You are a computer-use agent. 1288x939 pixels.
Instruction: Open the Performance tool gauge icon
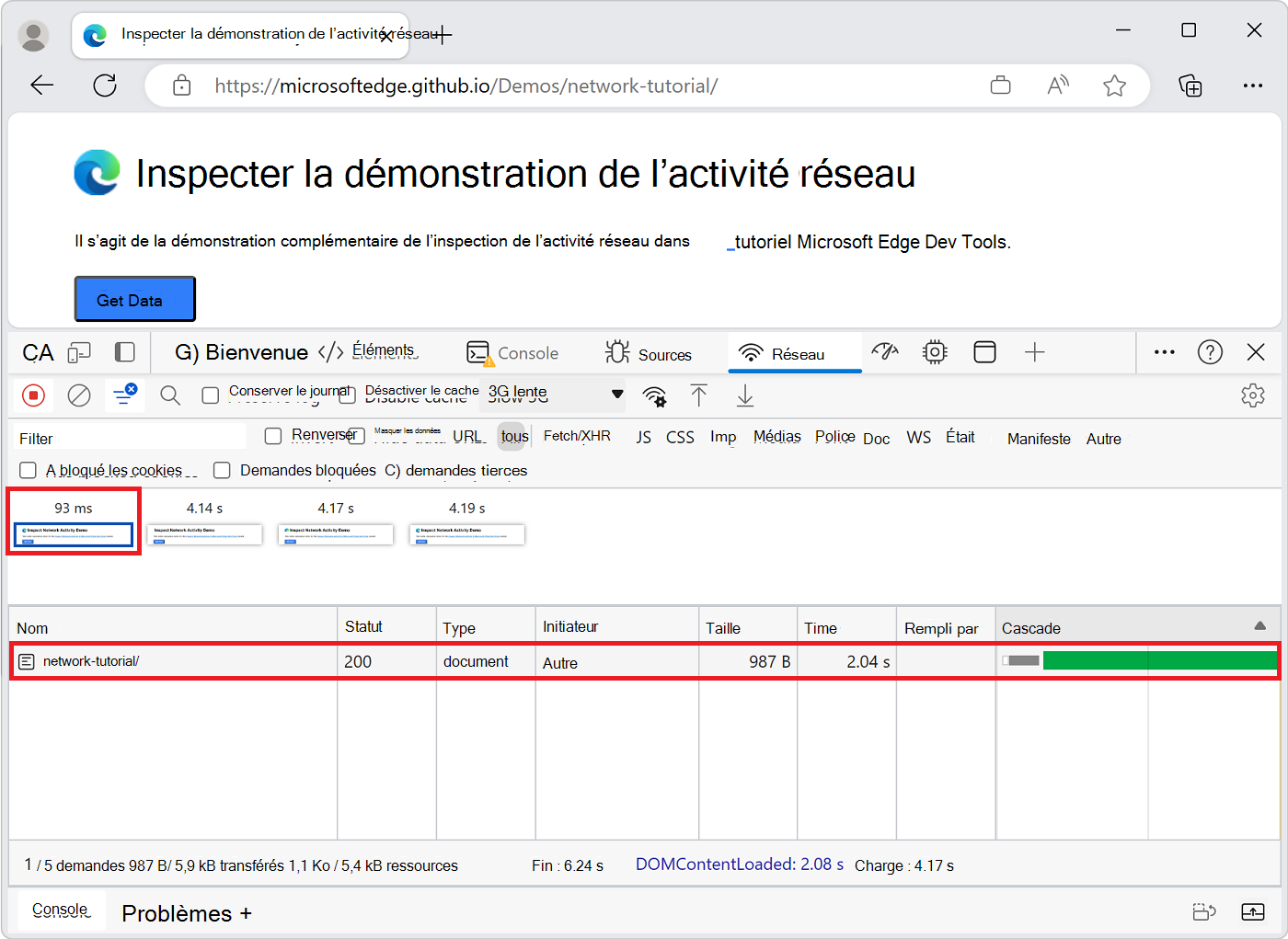[885, 352]
